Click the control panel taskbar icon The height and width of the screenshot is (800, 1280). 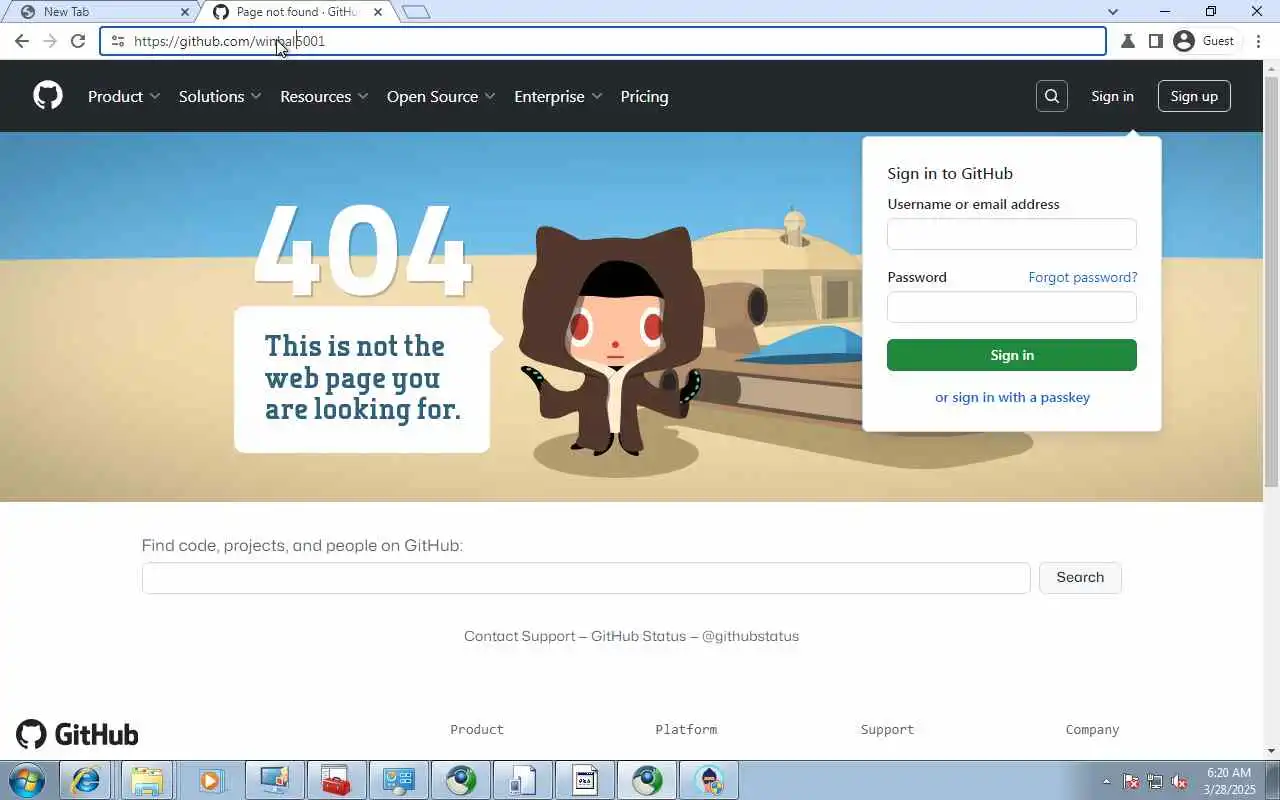(399, 780)
